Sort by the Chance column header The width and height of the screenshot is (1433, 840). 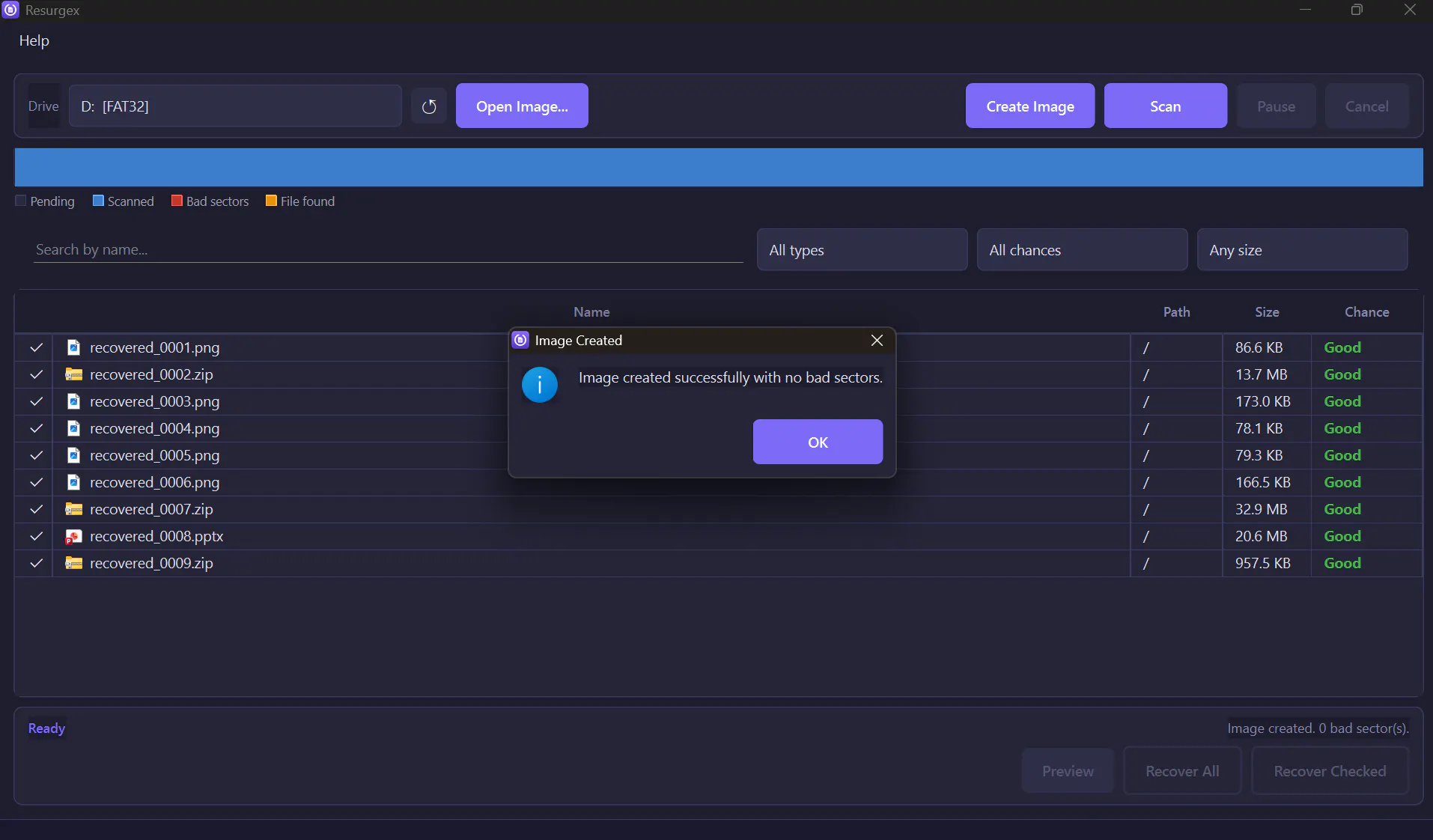pos(1366,312)
